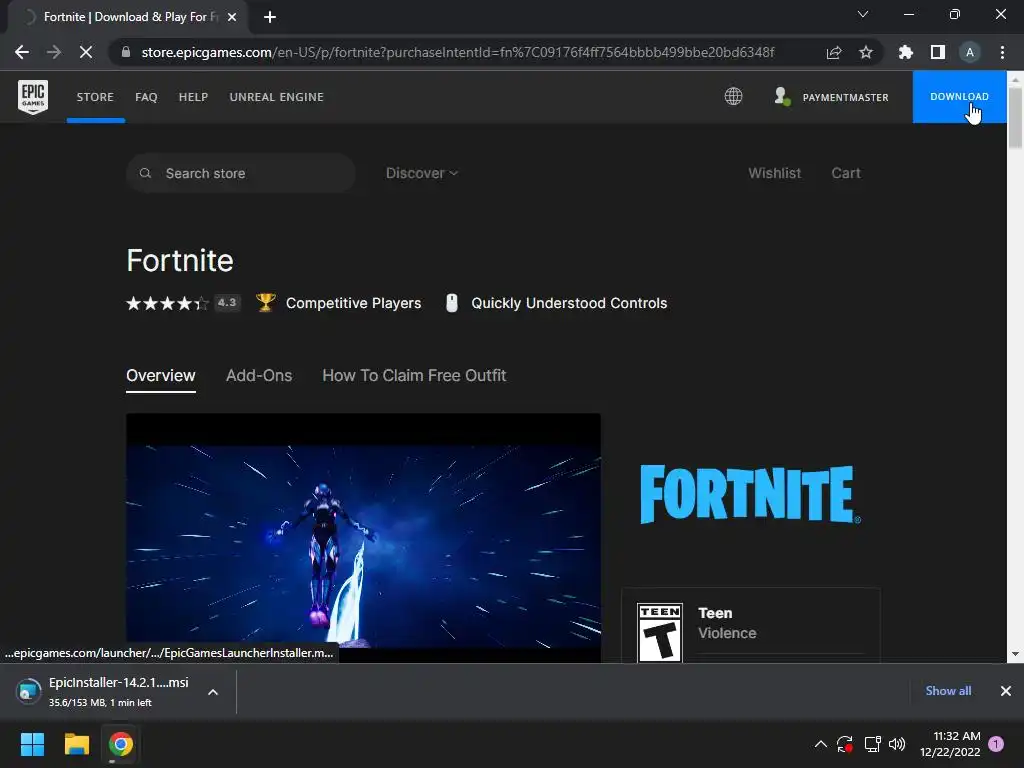The image size is (1024, 768).
Task: Click the search magnifier icon
Action: tap(146, 173)
